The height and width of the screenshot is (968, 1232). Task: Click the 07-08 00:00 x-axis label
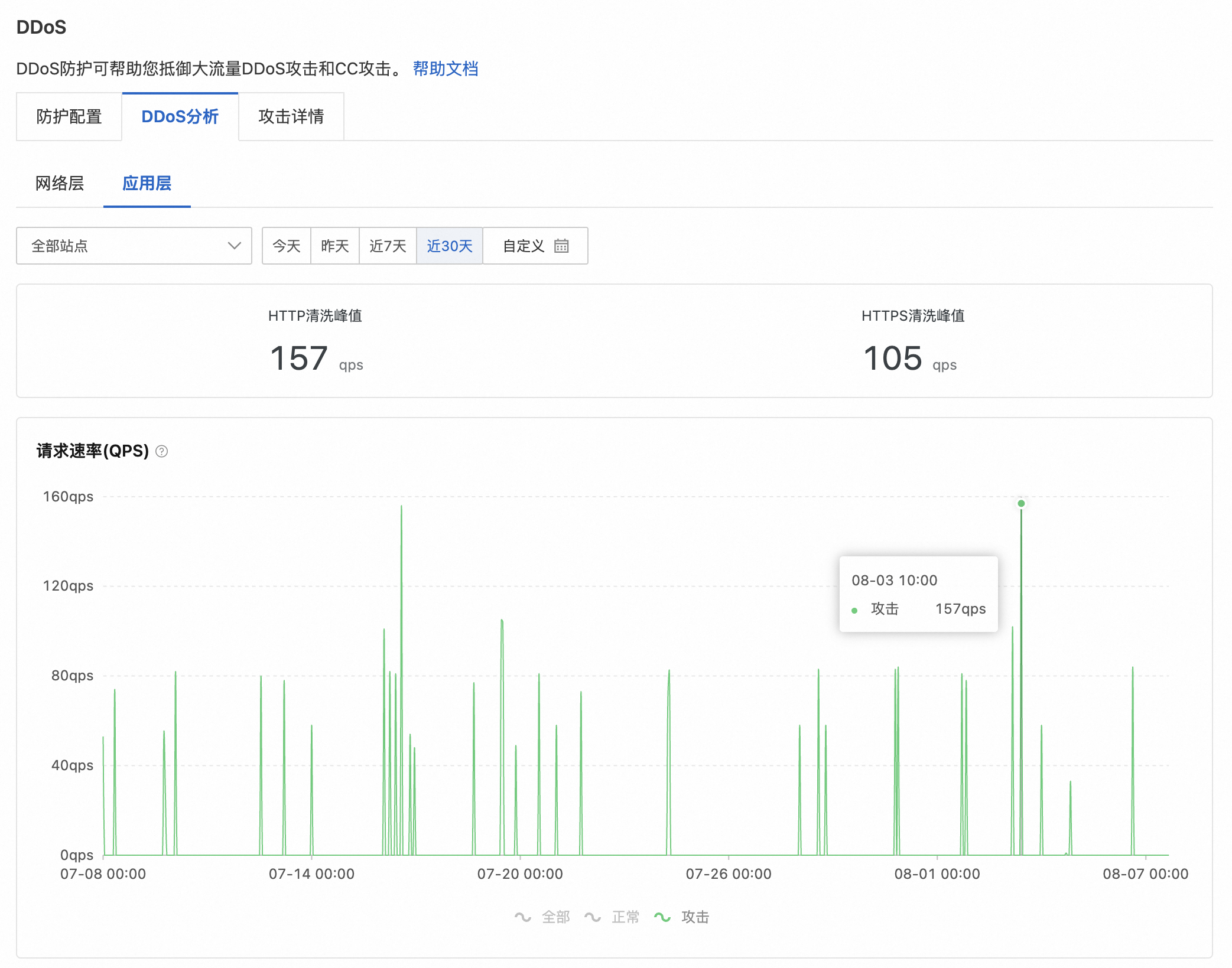coord(103,874)
